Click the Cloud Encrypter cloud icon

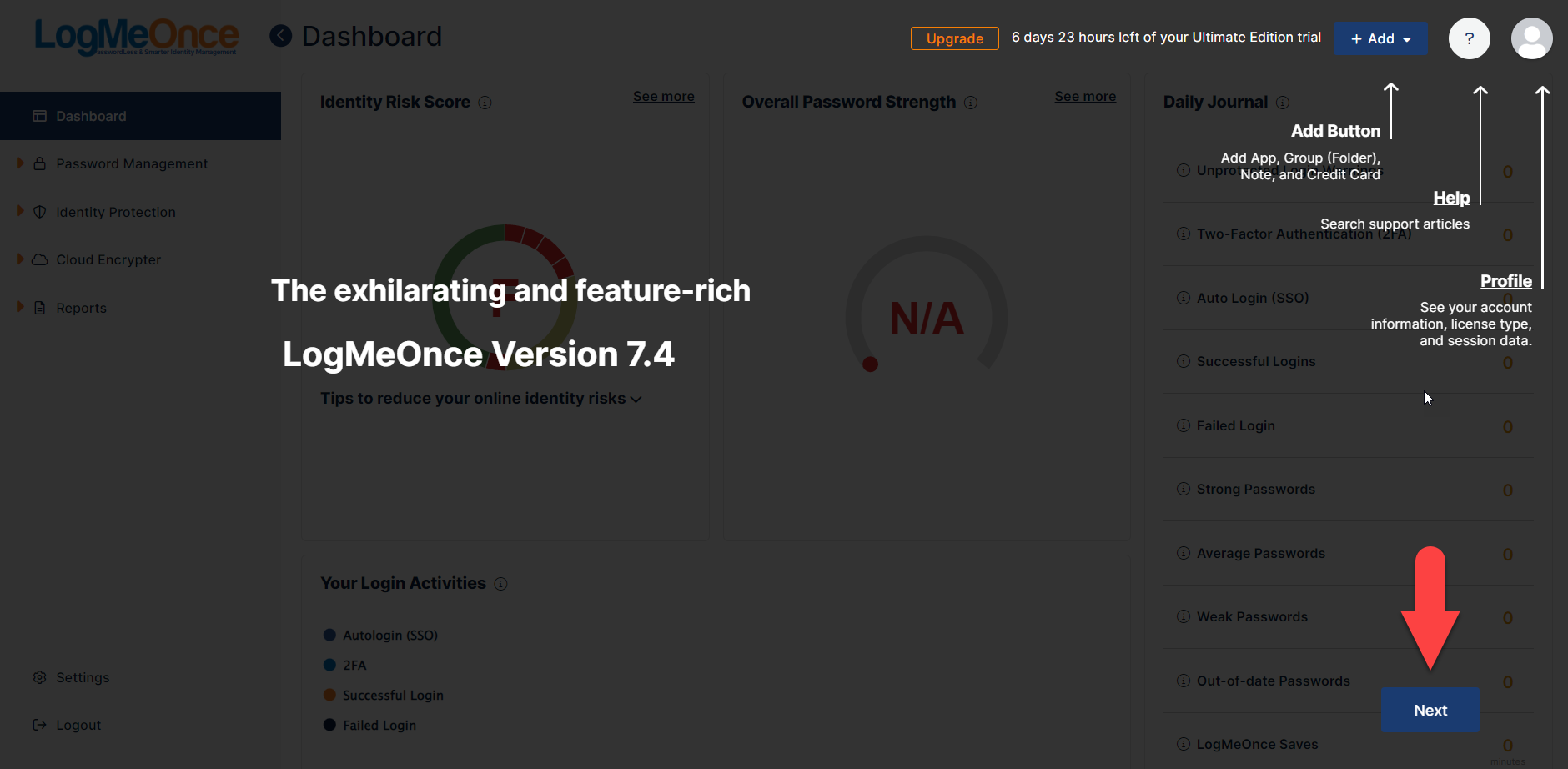pos(39,259)
